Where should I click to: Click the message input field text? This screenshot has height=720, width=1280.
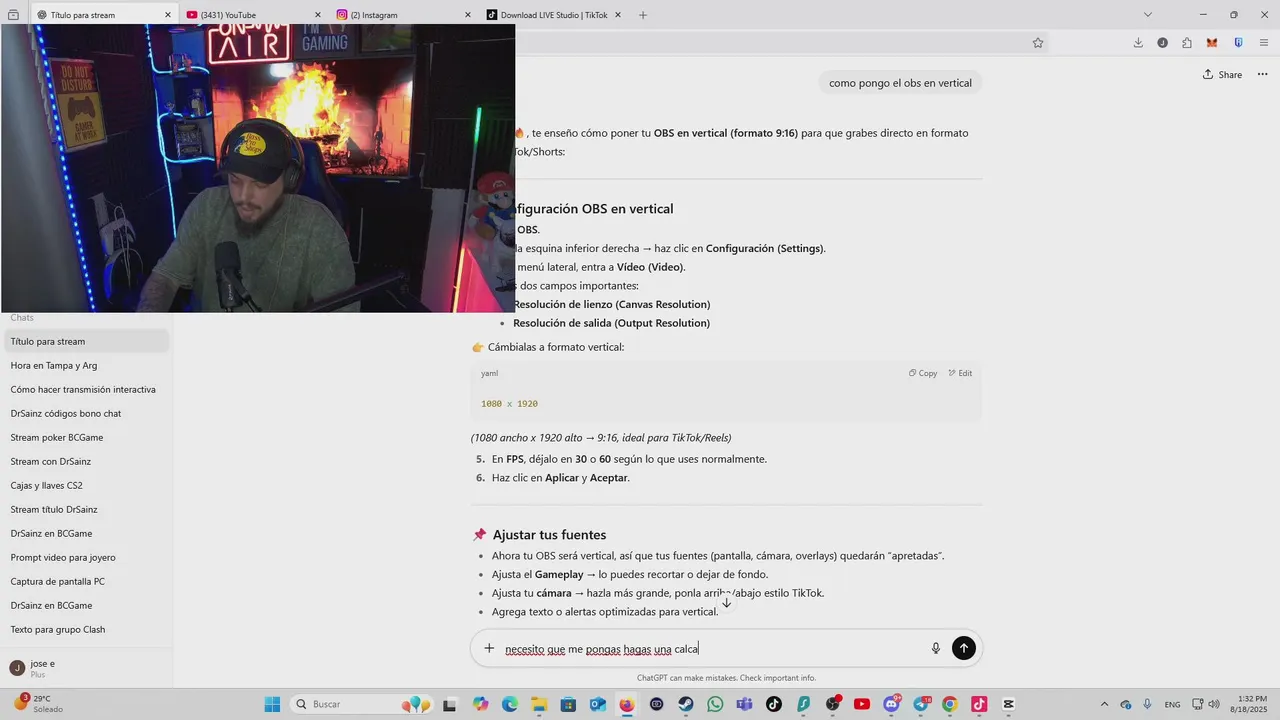click(x=601, y=649)
